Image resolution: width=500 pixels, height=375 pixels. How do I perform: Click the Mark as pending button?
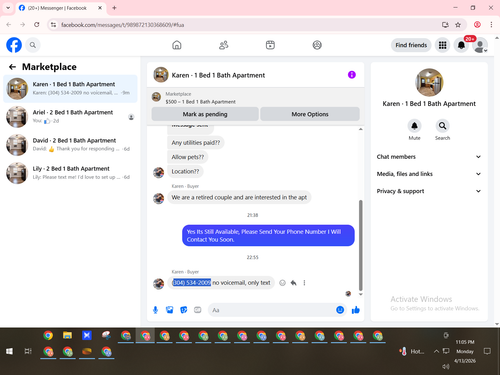point(205,114)
